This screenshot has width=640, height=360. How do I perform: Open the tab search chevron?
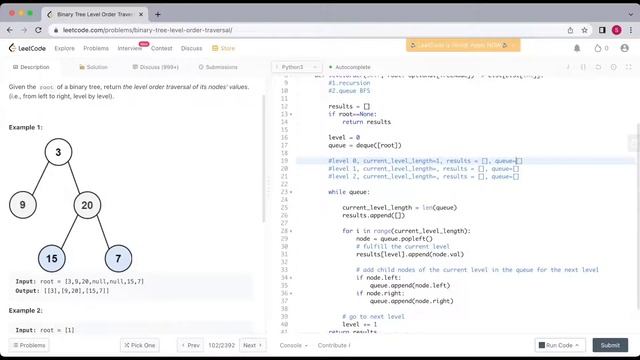[x=630, y=14]
